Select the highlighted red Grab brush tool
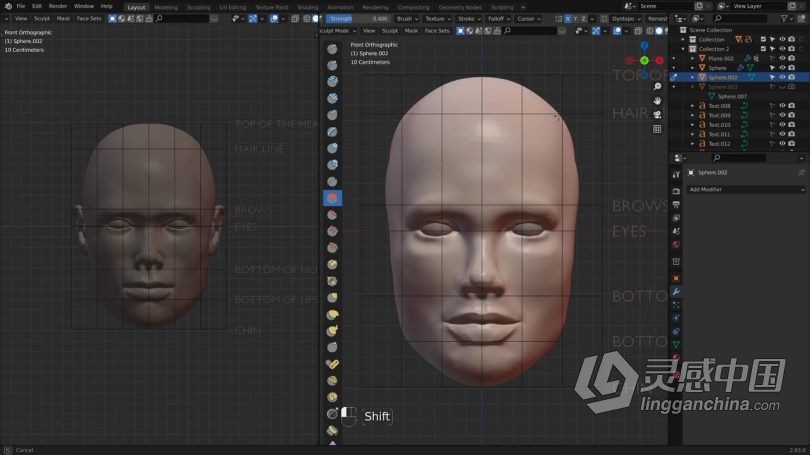 pos(333,198)
